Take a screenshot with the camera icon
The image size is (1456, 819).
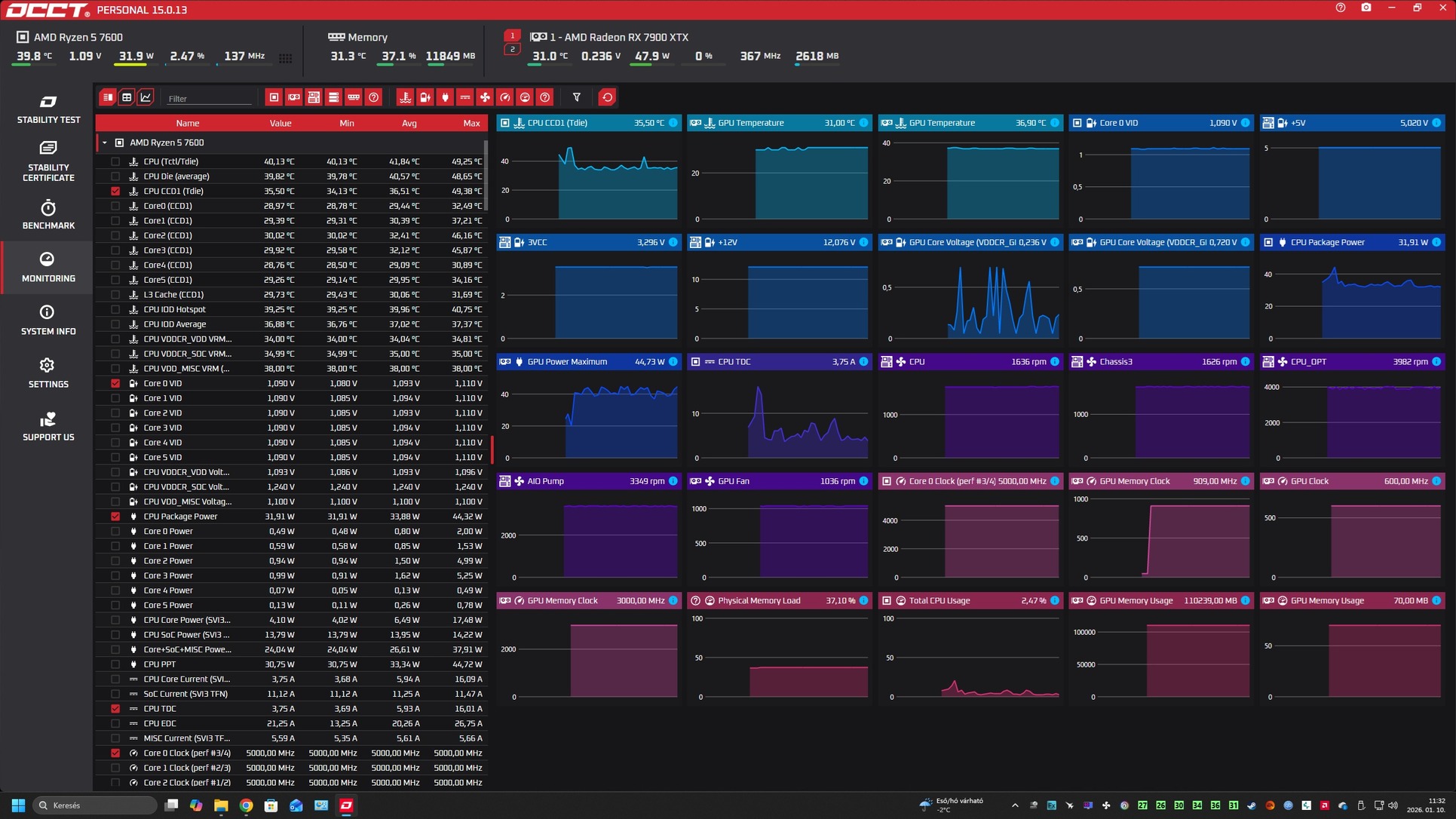(1366, 8)
